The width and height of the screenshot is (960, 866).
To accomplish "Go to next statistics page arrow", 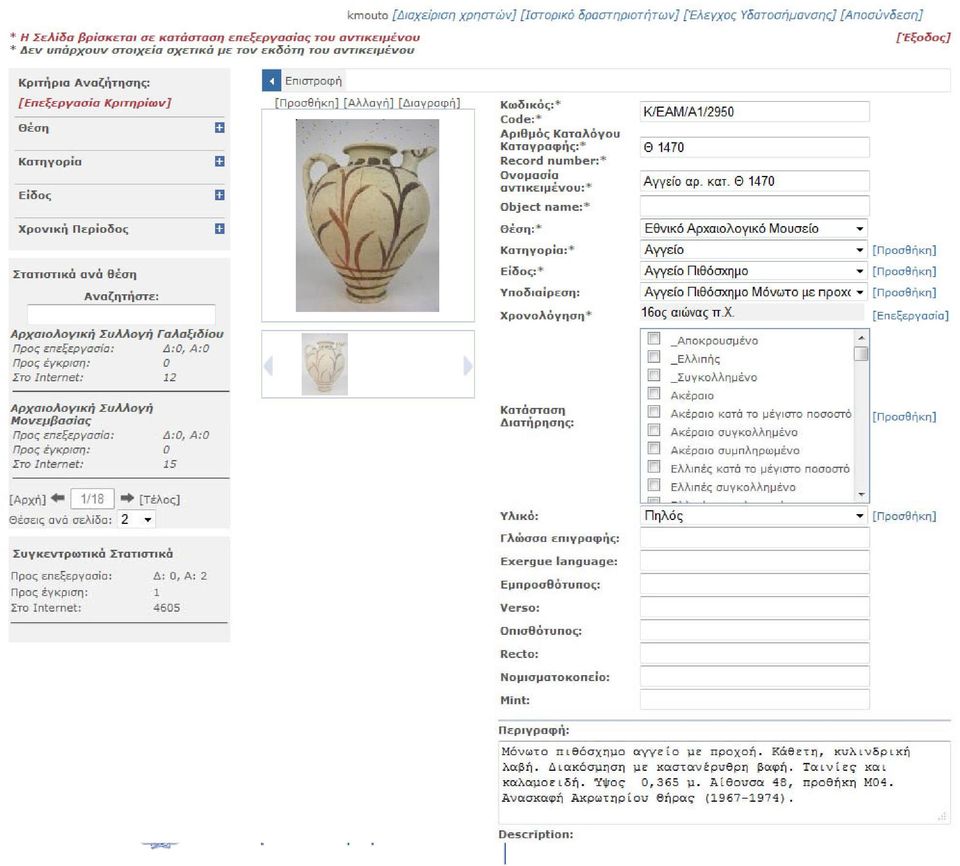I will click(127, 498).
